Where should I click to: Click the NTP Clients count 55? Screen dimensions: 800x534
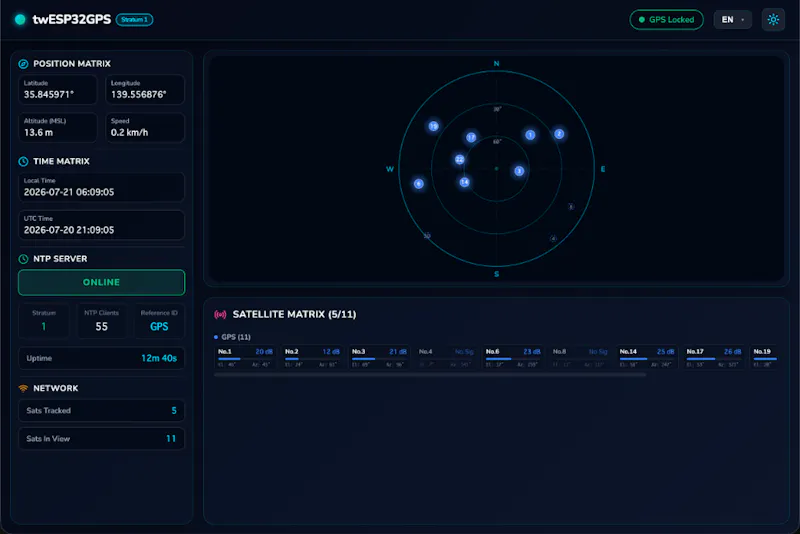pos(102,326)
